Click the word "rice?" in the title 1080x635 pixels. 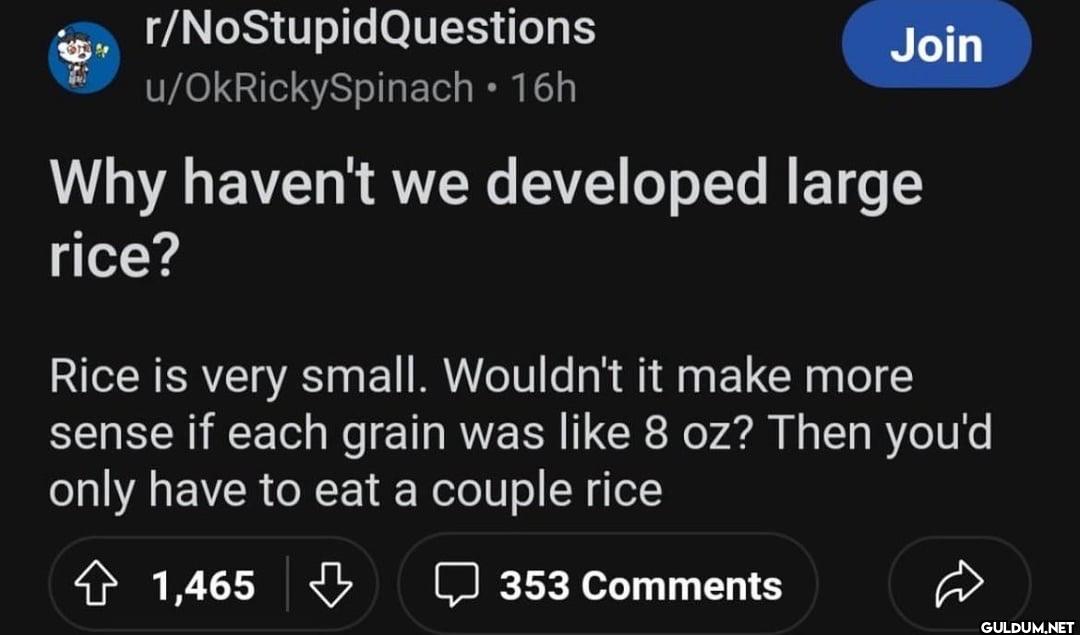[113, 257]
